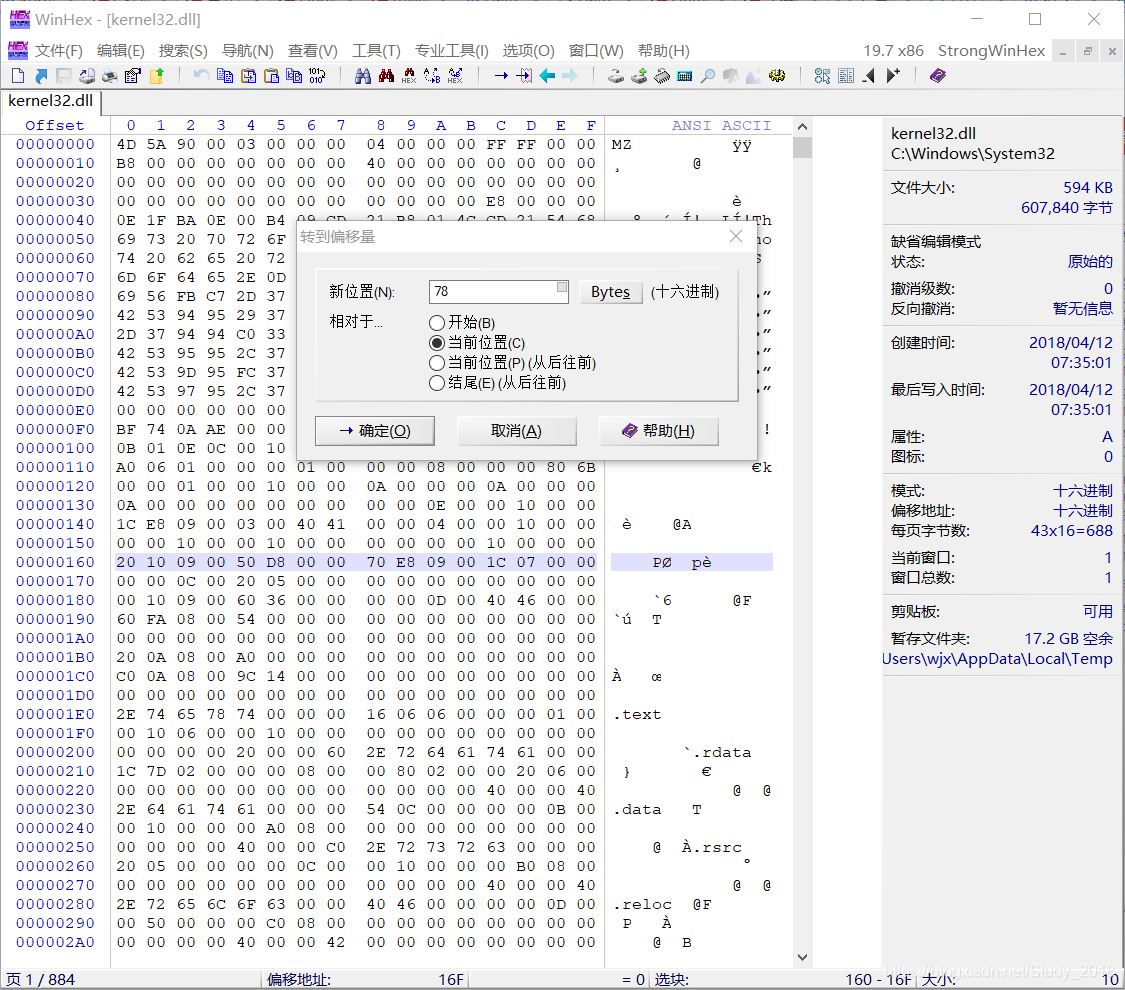Click the two-column data view icon

coord(846,75)
